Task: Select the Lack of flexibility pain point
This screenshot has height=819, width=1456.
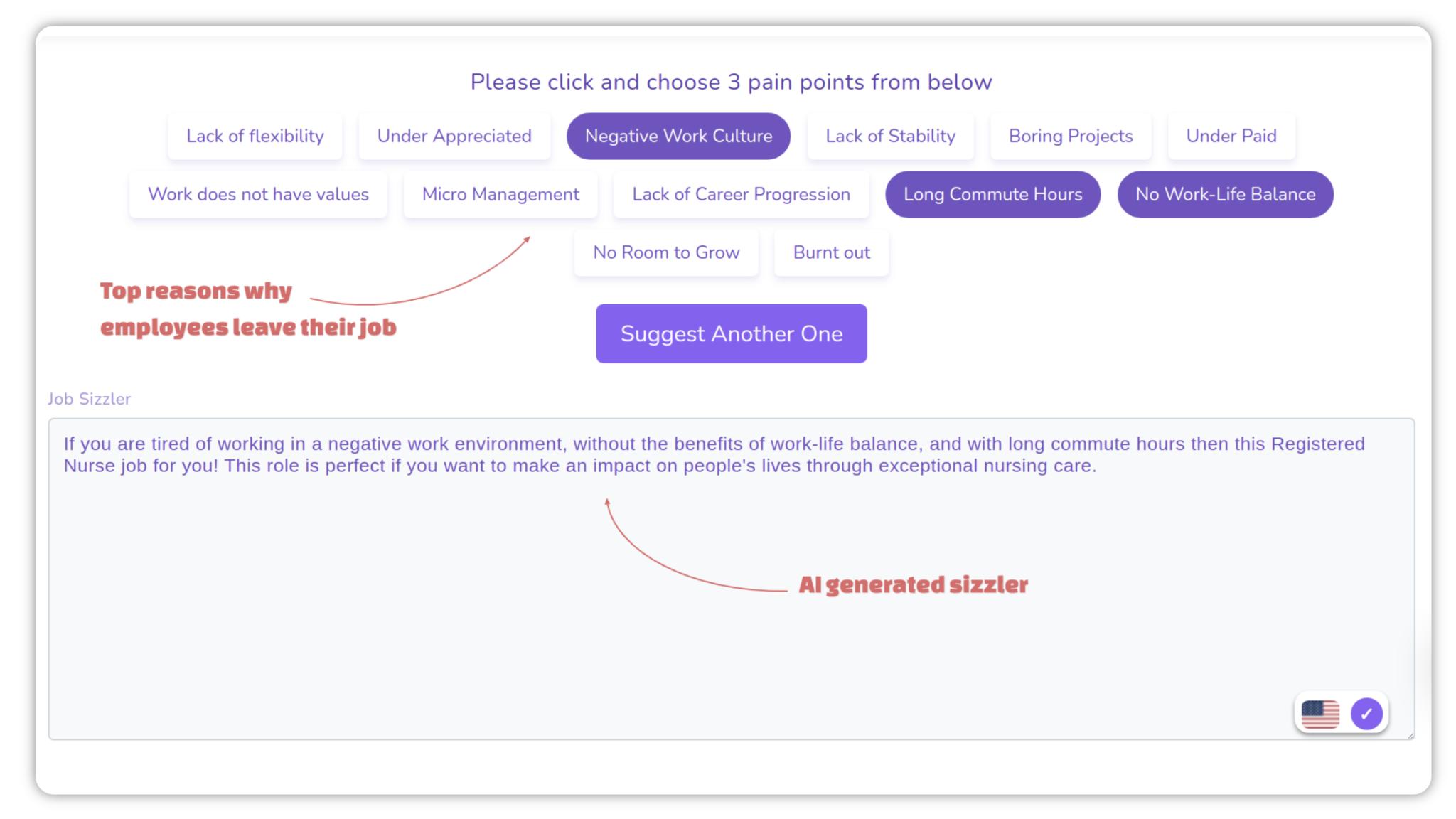Action: [x=255, y=136]
